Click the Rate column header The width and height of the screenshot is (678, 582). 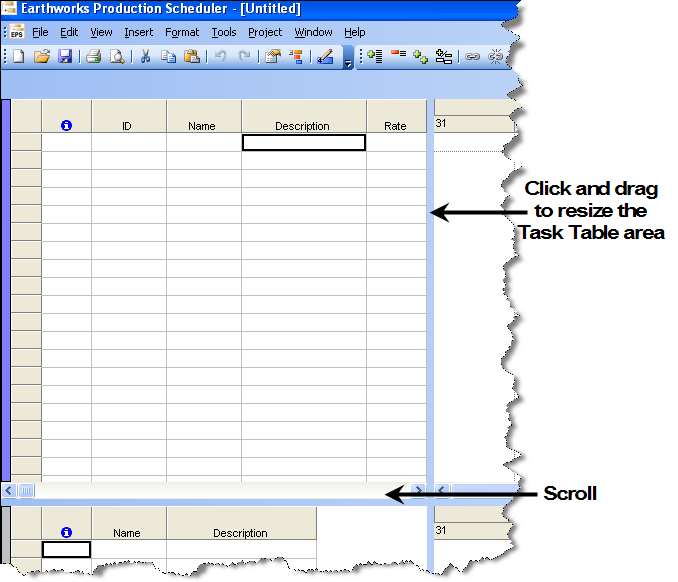pos(395,126)
